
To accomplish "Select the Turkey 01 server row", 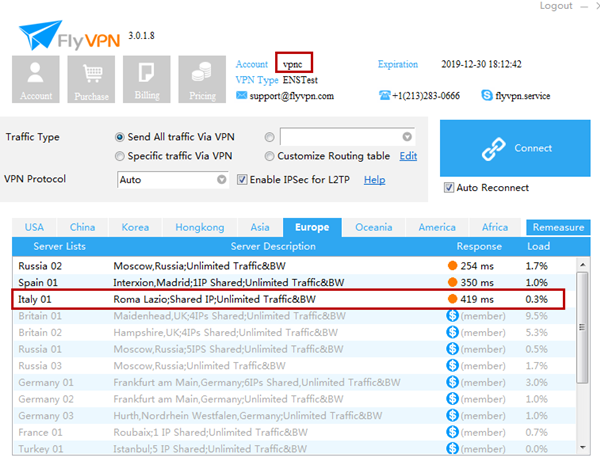I will coord(294,448).
